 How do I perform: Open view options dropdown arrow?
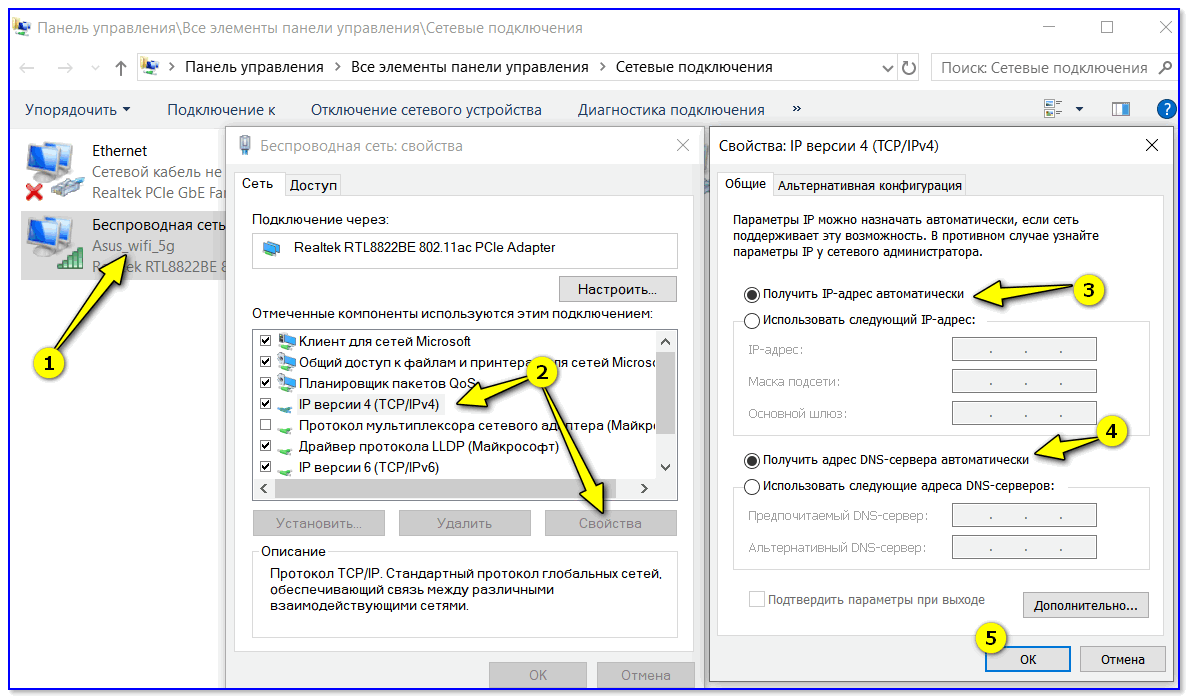(1079, 109)
